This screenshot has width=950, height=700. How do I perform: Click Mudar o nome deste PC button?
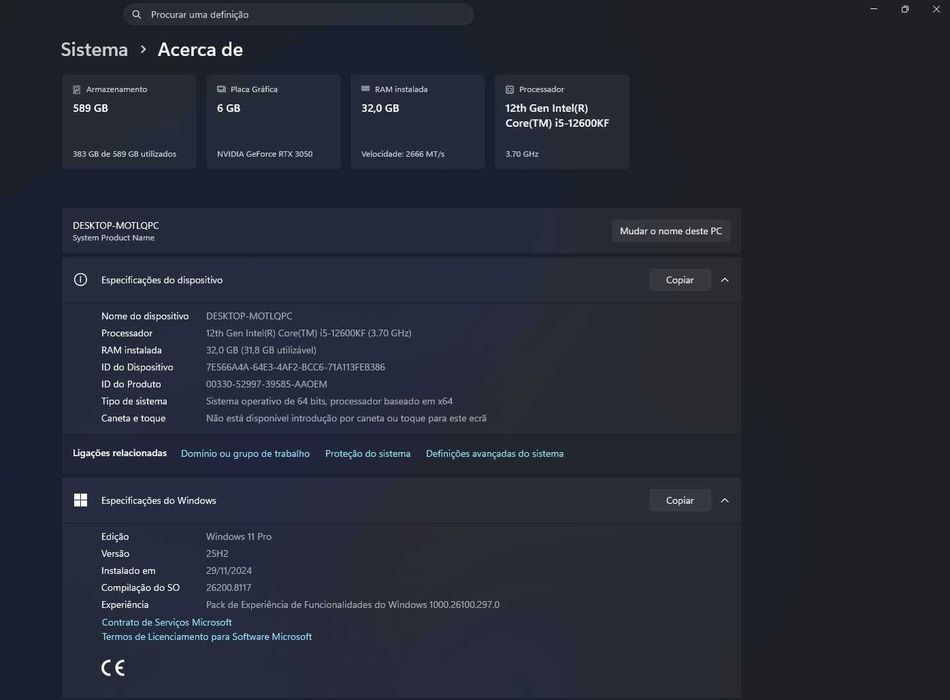point(671,231)
